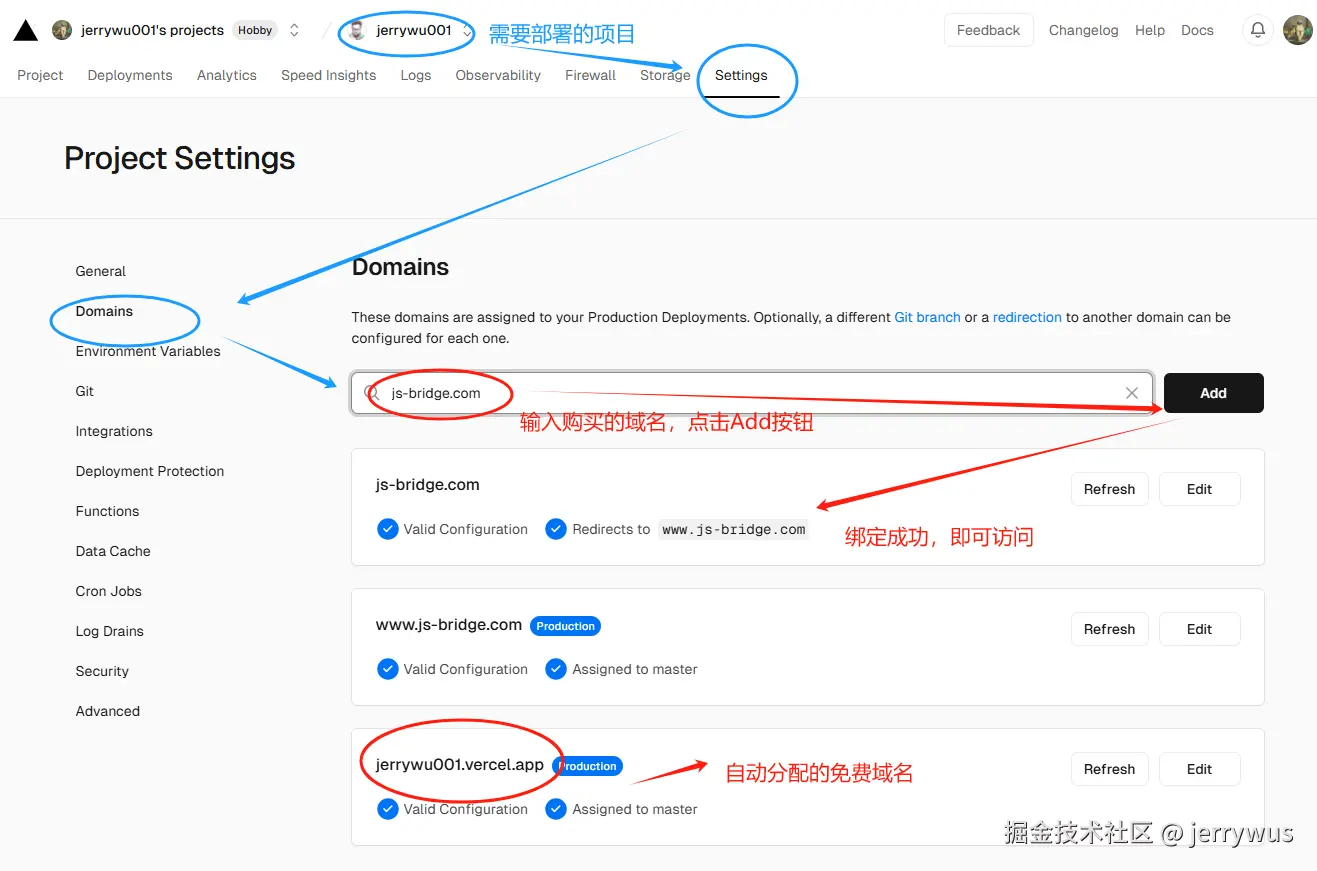This screenshot has width=1317, height=871.
Task: Open Cron Jobs settings
Action: (109, 591)
